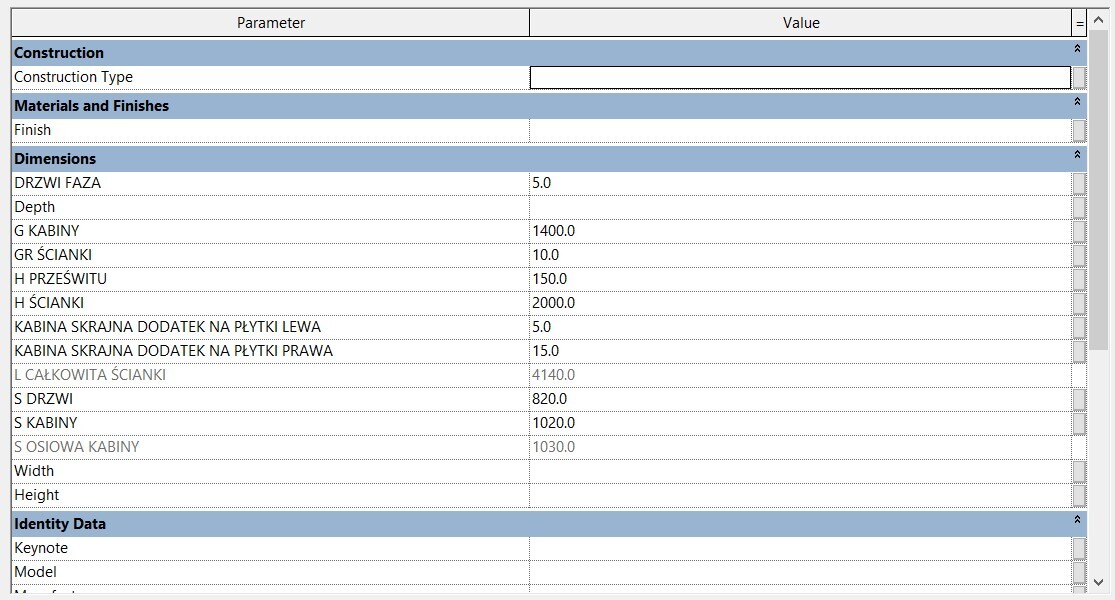Click the associate button for H ŚCIANKI
The image size is (1115, 600).
coord(1079,303)
